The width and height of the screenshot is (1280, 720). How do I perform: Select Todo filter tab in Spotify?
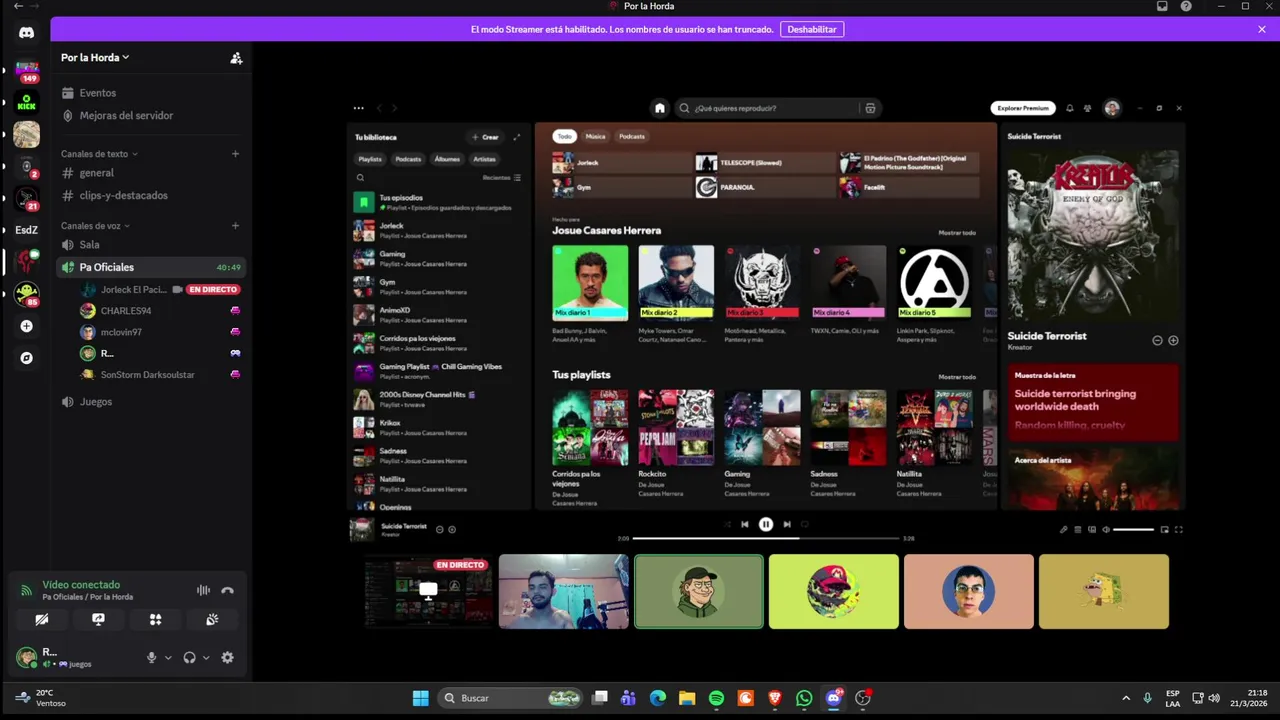click(x=565, y=136)
